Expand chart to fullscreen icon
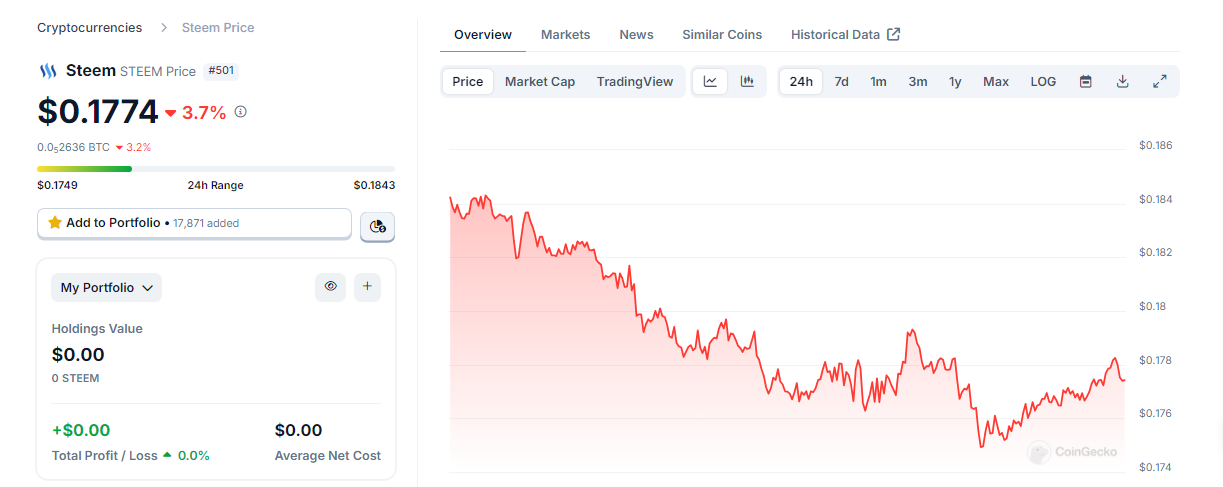 coord(1160,82)
